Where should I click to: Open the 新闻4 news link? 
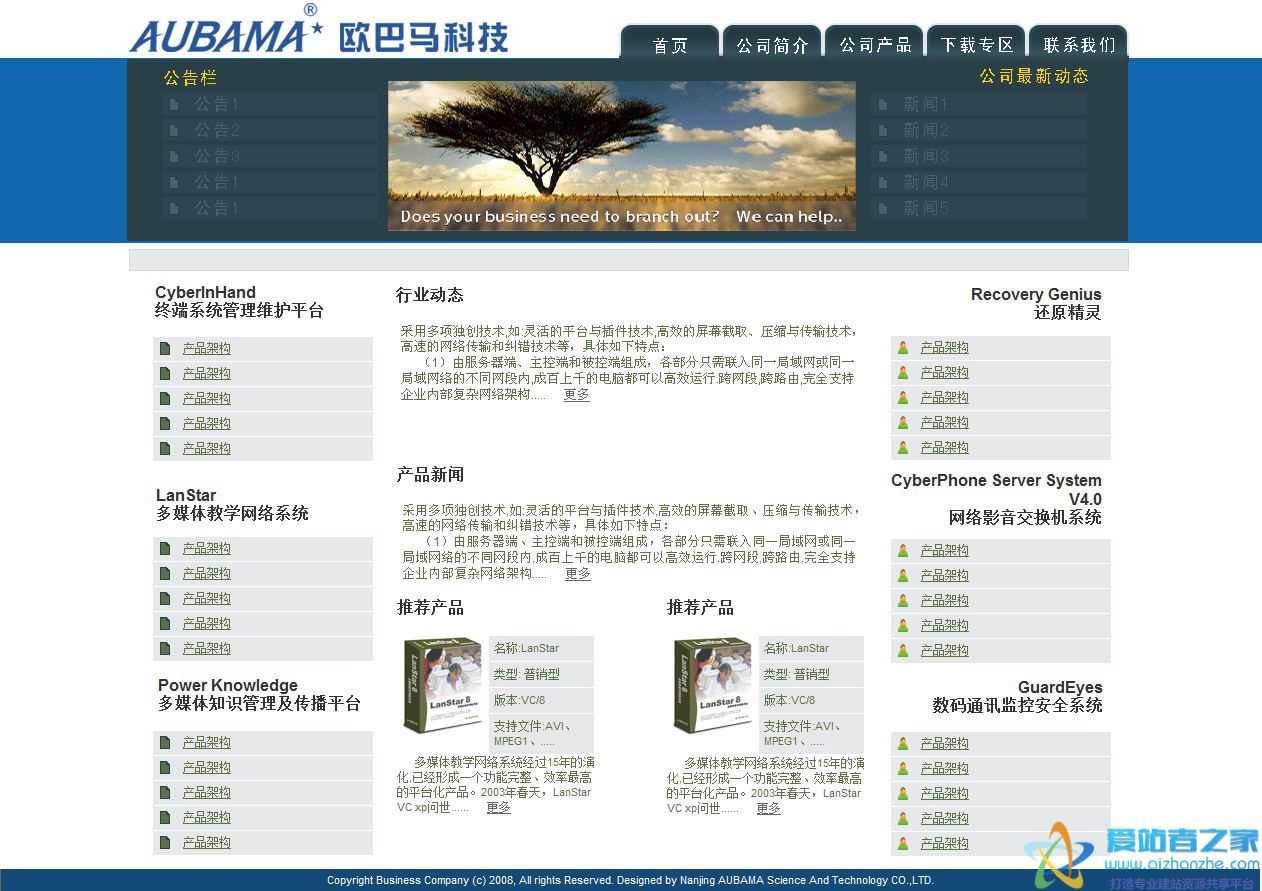point(926,182)
